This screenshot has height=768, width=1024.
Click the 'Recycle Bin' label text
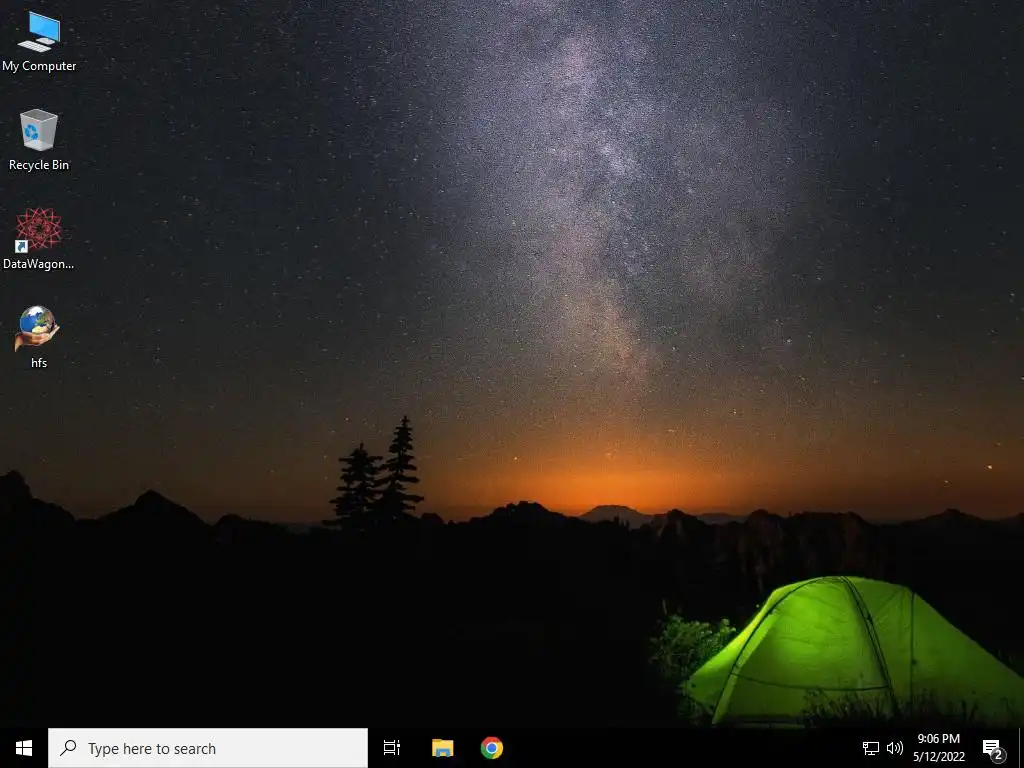(x=39, y=165)
